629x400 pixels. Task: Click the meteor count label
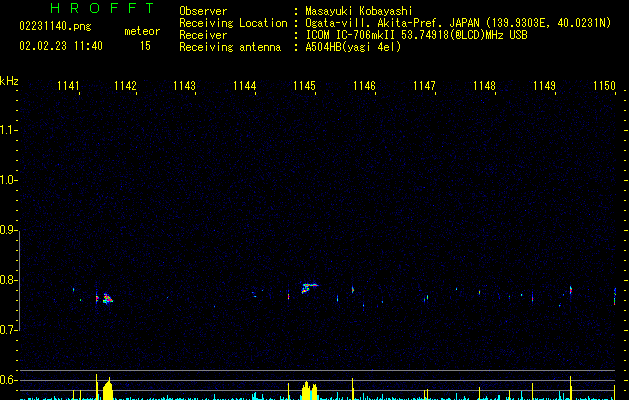142,31
